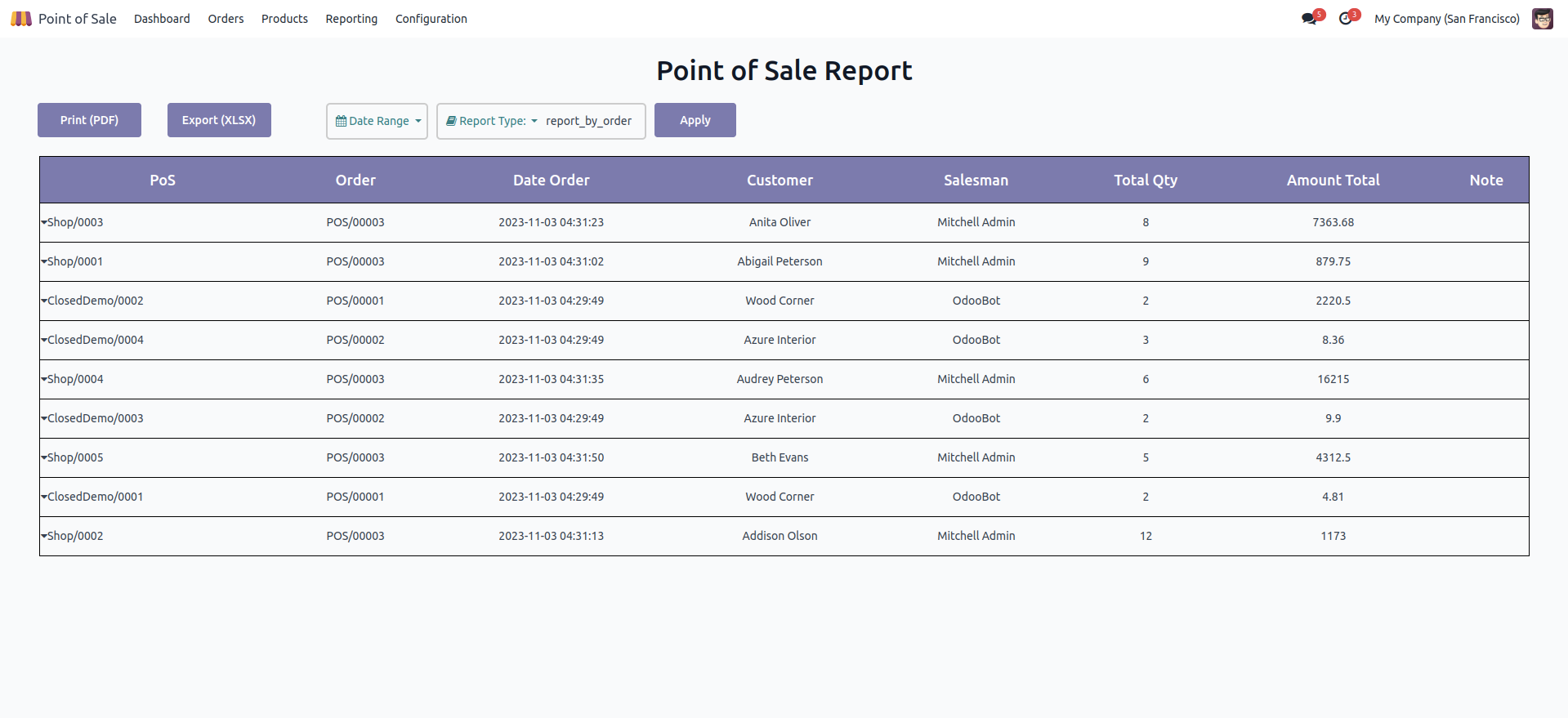Go to the Dashboard menu
This screenshot has height=718, width=1568.
pyautogui.click(x=162, y=19)
